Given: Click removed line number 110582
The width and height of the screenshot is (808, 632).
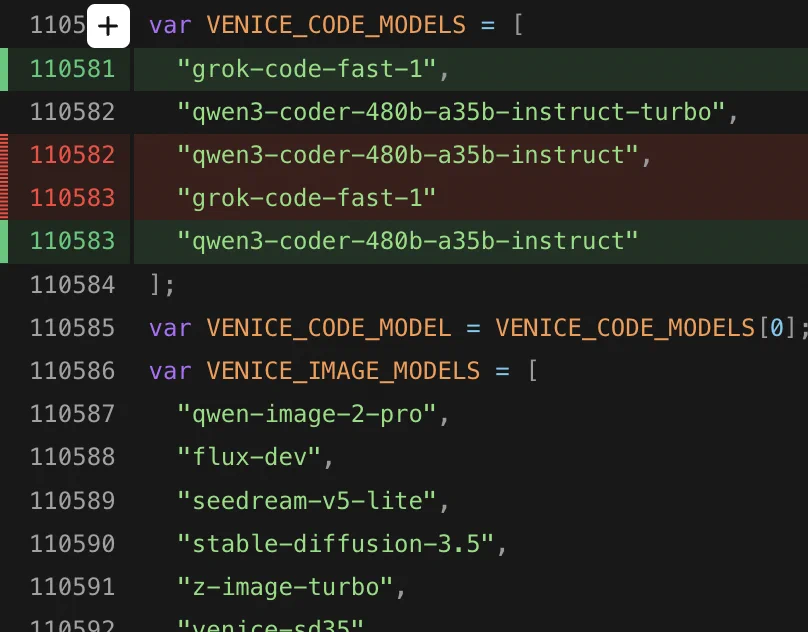Looking at the screenshot, I should [x=72, y=155].
